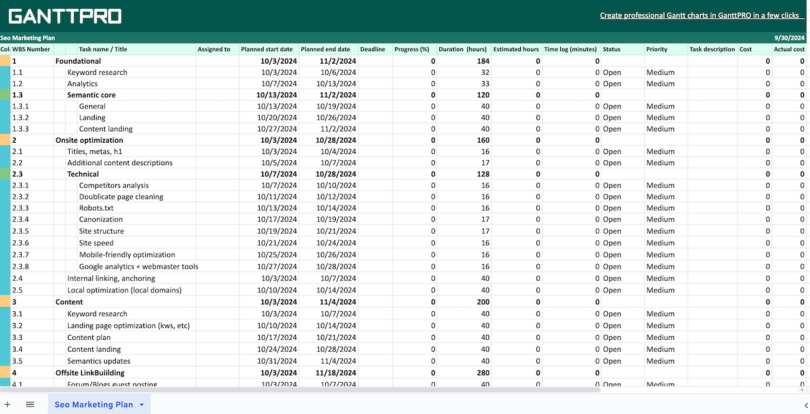Screen dimensions: 810x414
Task: Click the Seo Marketing Plan title cell
Action: click(x=30, y=37)
